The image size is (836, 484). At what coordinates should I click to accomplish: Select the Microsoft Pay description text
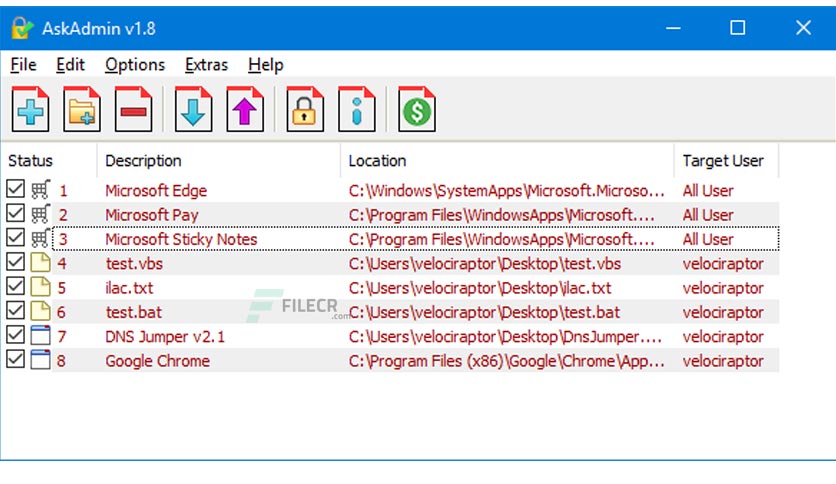(x=151, y=215)
